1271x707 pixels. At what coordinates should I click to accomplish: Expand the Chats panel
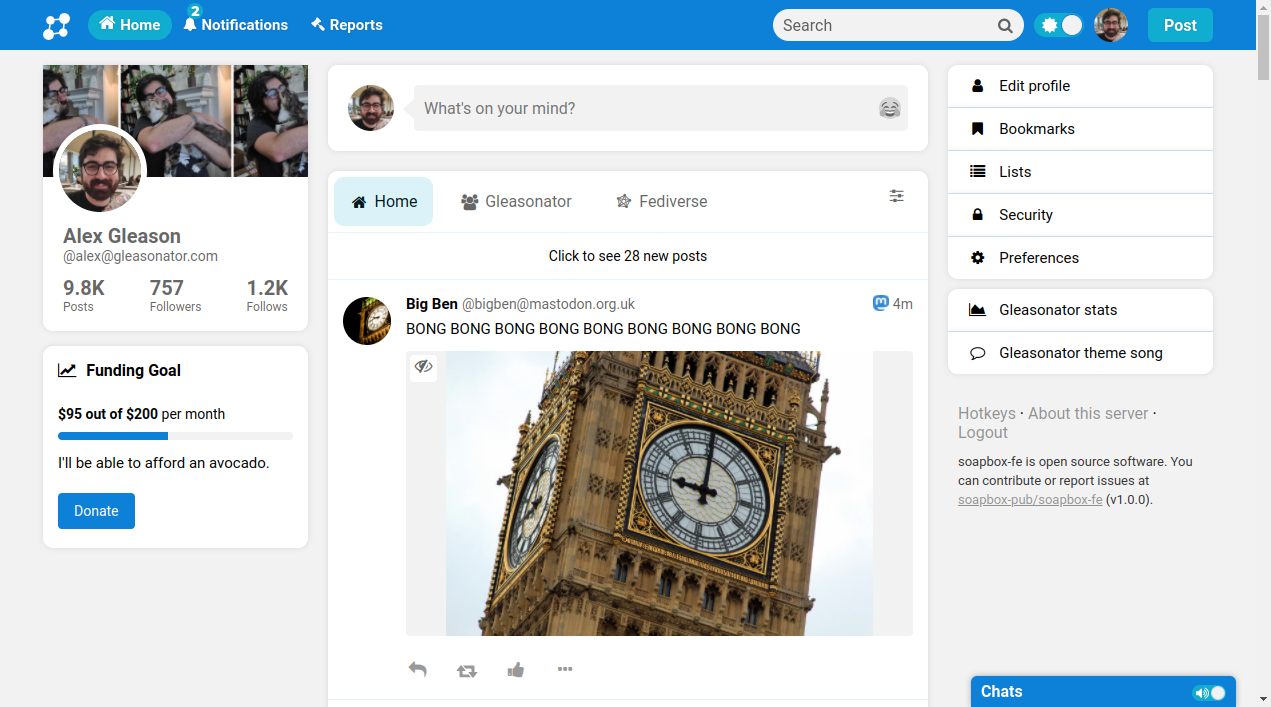pyautogui.click(x=1080, y=692)
